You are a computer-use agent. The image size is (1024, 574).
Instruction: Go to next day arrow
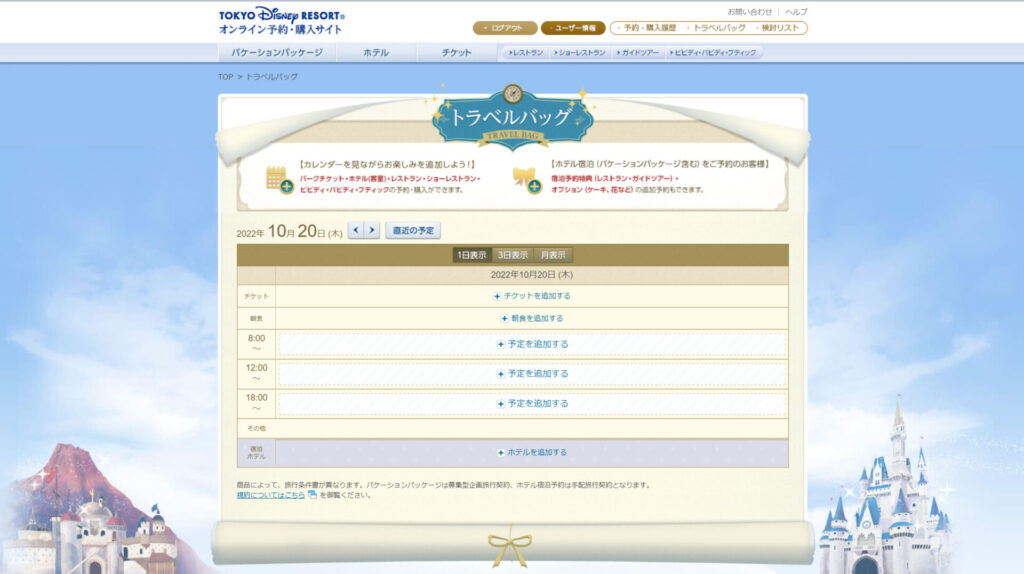pos(372,230)
